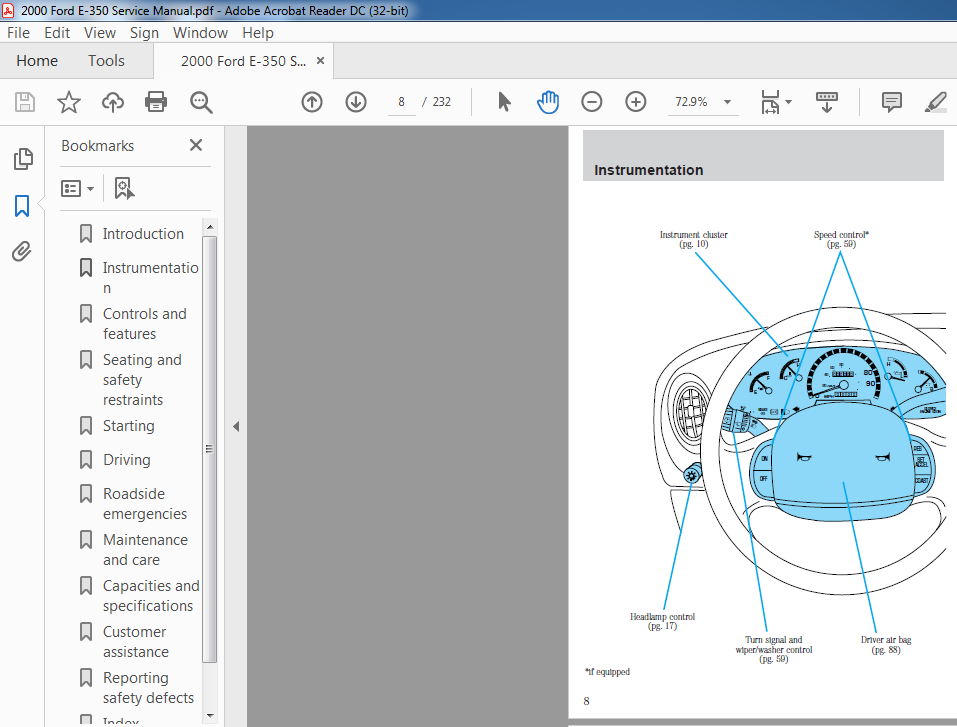Open Maintenance and care bookmark

pyautogui.click(x=145, y=549)
